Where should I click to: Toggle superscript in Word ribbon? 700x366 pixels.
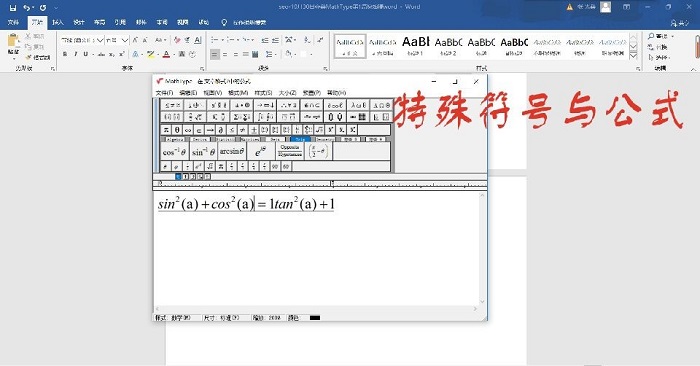tap(121, 54)
